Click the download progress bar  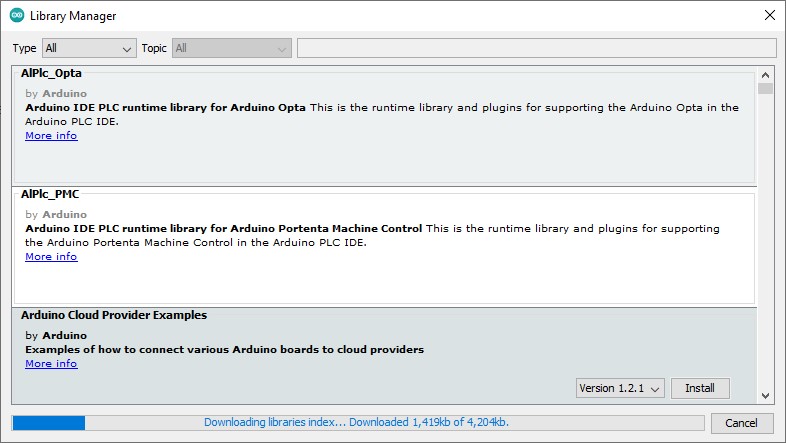358,423
